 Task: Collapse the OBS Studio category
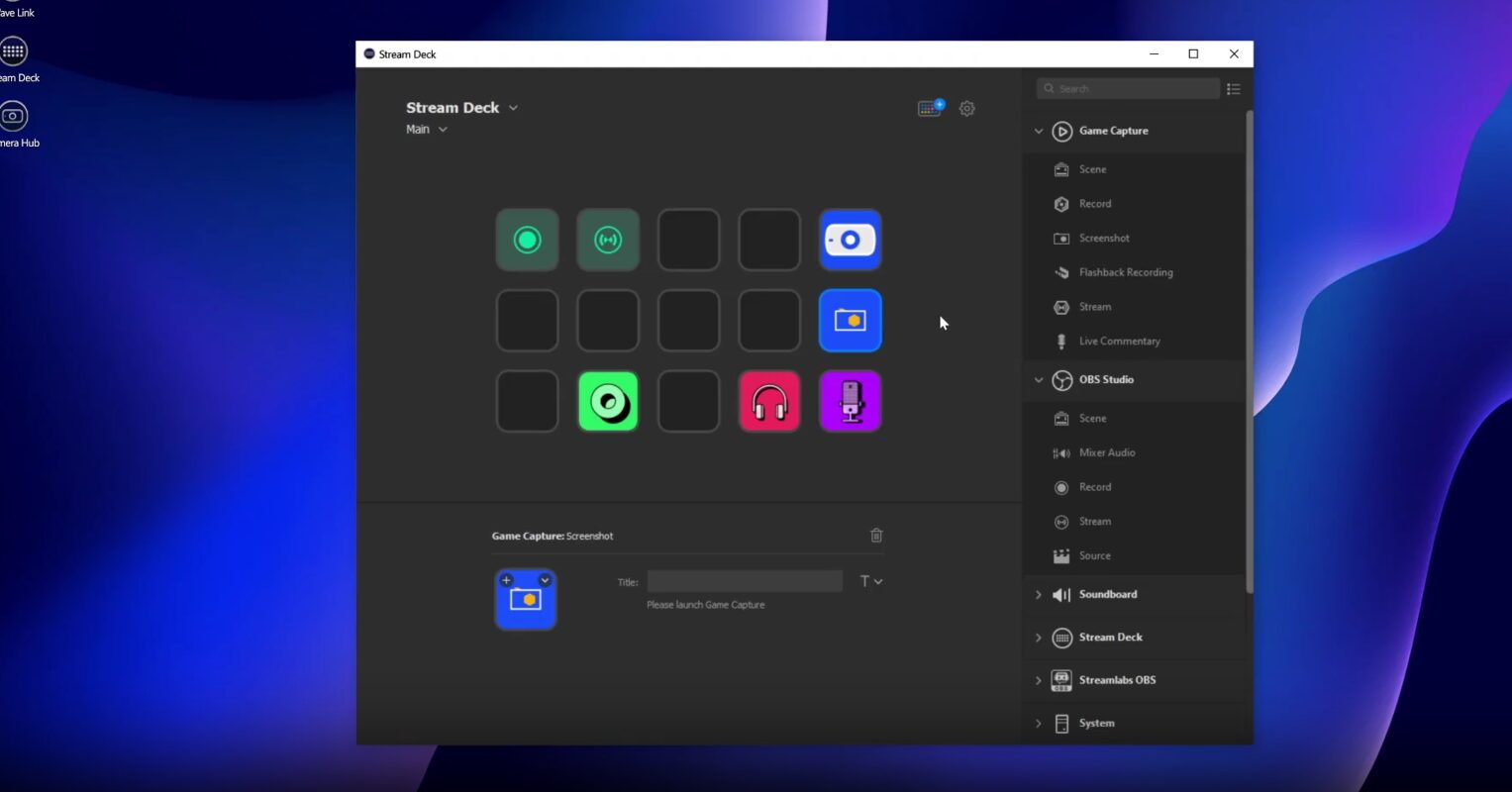coord(1039,380)
